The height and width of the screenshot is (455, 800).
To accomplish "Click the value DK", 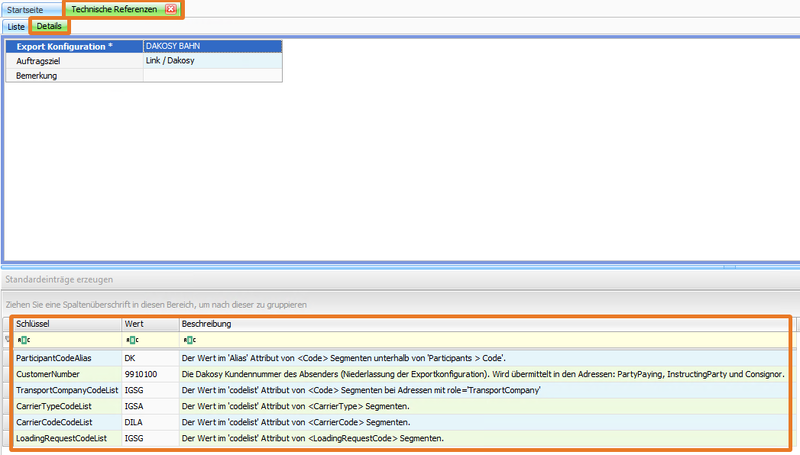I will (130, 358).
